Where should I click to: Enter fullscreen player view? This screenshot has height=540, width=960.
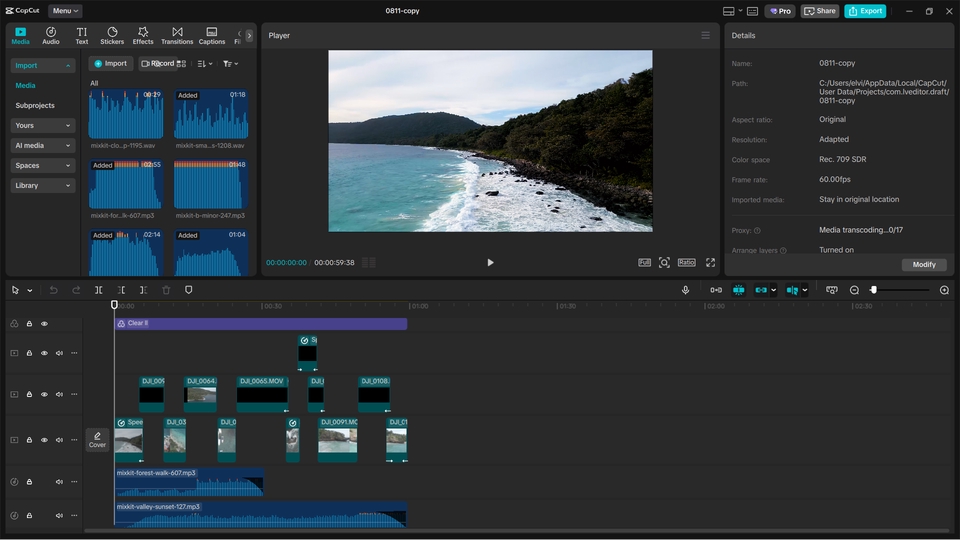tap(710, 263)
